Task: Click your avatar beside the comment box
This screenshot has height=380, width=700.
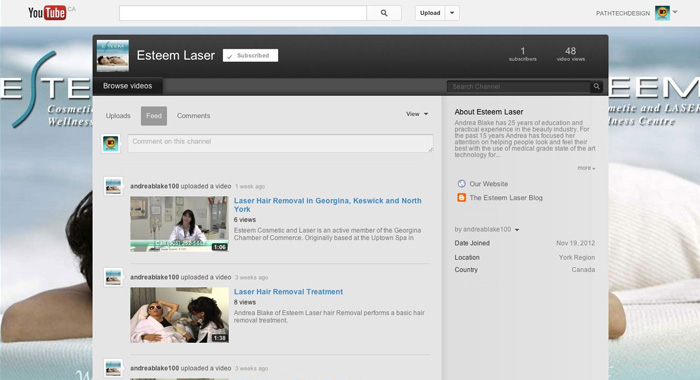Action: click(x=110, y=143)
